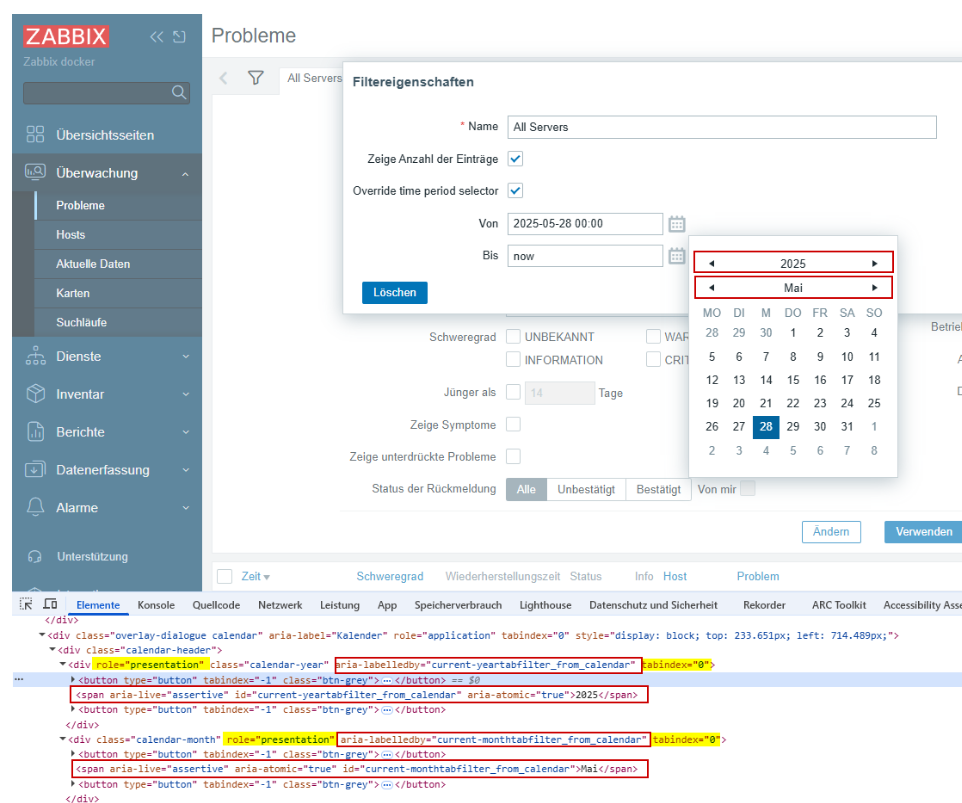The width and height of the screenshot is (962, 803).
Task: Click the Überwachung monitoring icon
Action: [36, 172]
